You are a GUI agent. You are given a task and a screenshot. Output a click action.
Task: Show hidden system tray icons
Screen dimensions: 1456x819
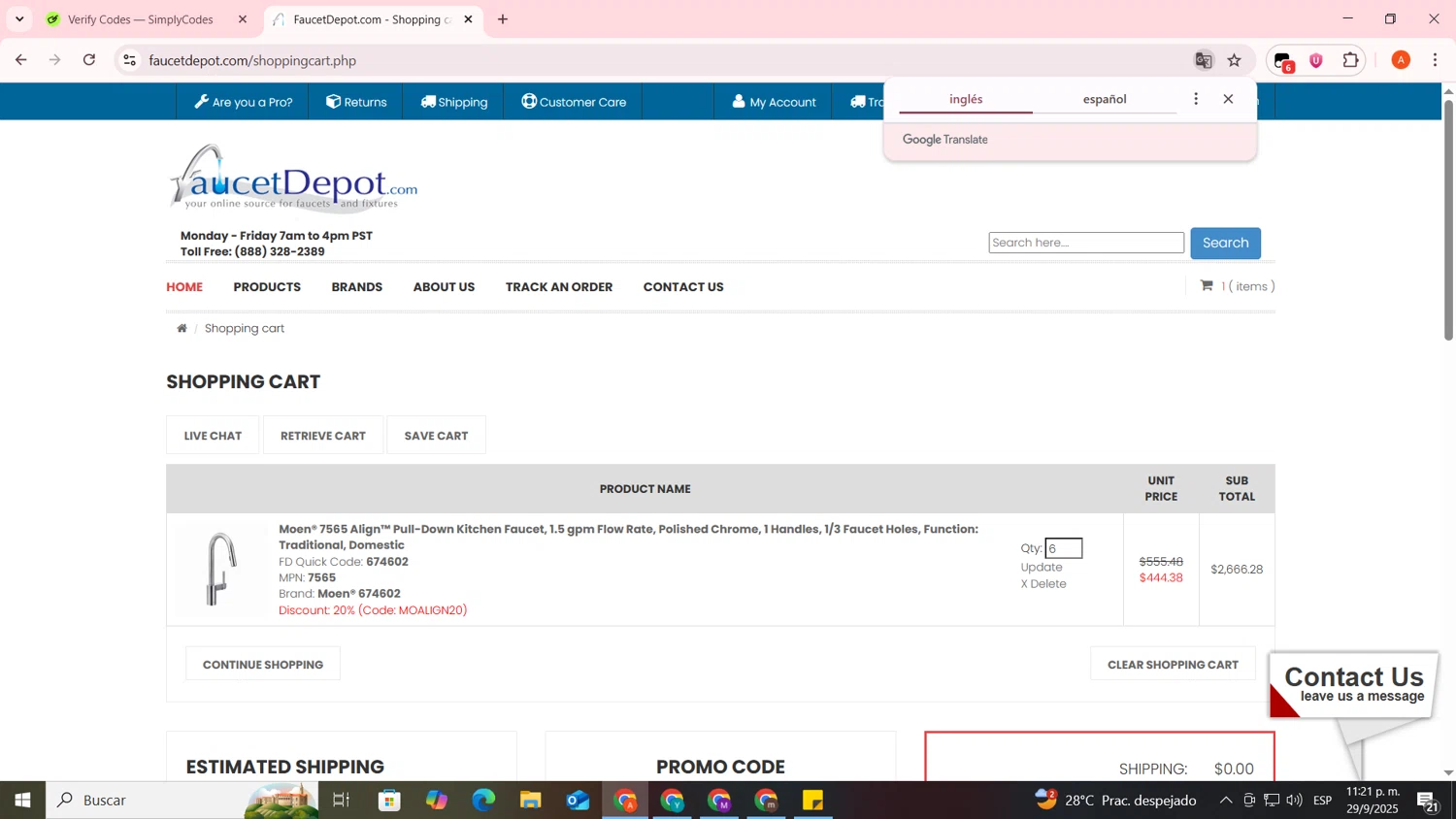click(1226, 801)
